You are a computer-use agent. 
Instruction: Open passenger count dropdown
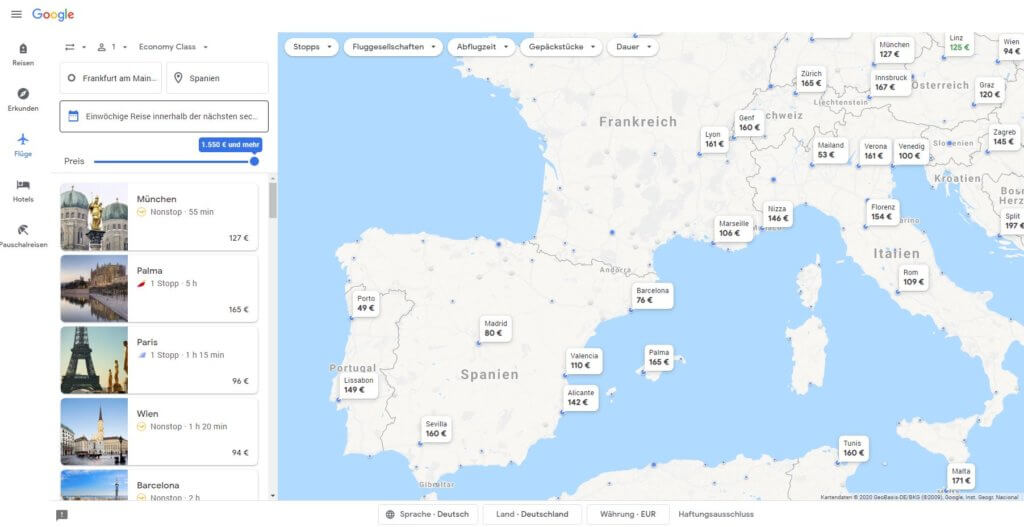point(112,47)
